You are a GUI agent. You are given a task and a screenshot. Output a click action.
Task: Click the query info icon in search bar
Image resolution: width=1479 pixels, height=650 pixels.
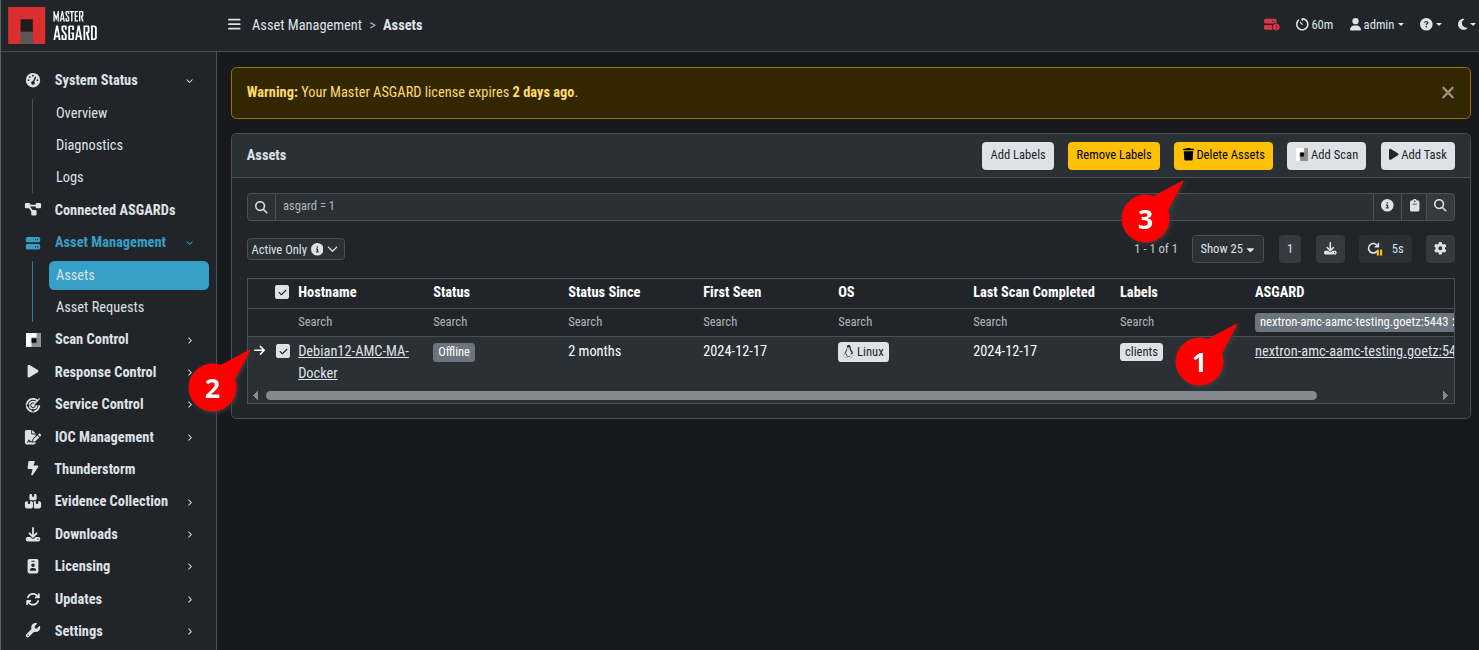pyautogui.click(x=1387, y=206)
